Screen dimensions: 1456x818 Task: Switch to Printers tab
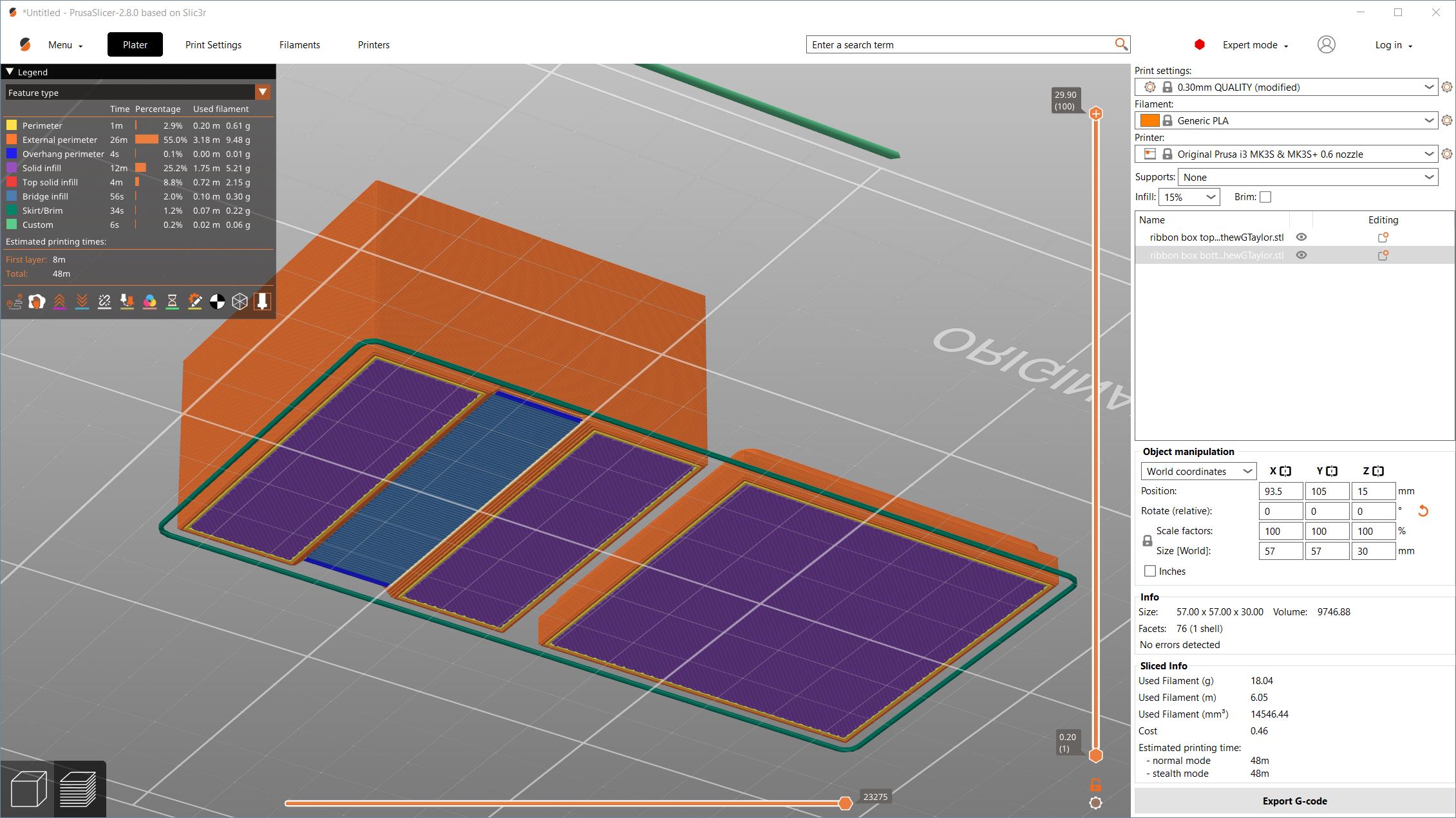coord(373,45)
